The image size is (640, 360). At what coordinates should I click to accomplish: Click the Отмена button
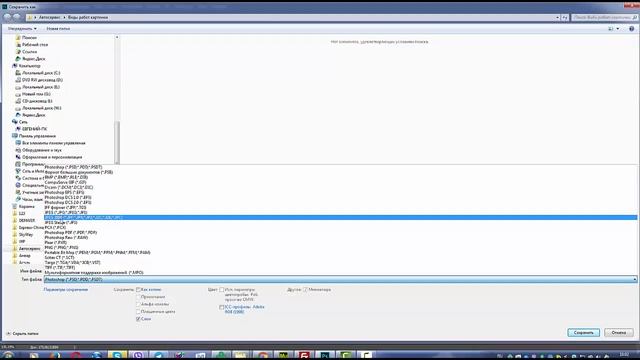[619, 333]
